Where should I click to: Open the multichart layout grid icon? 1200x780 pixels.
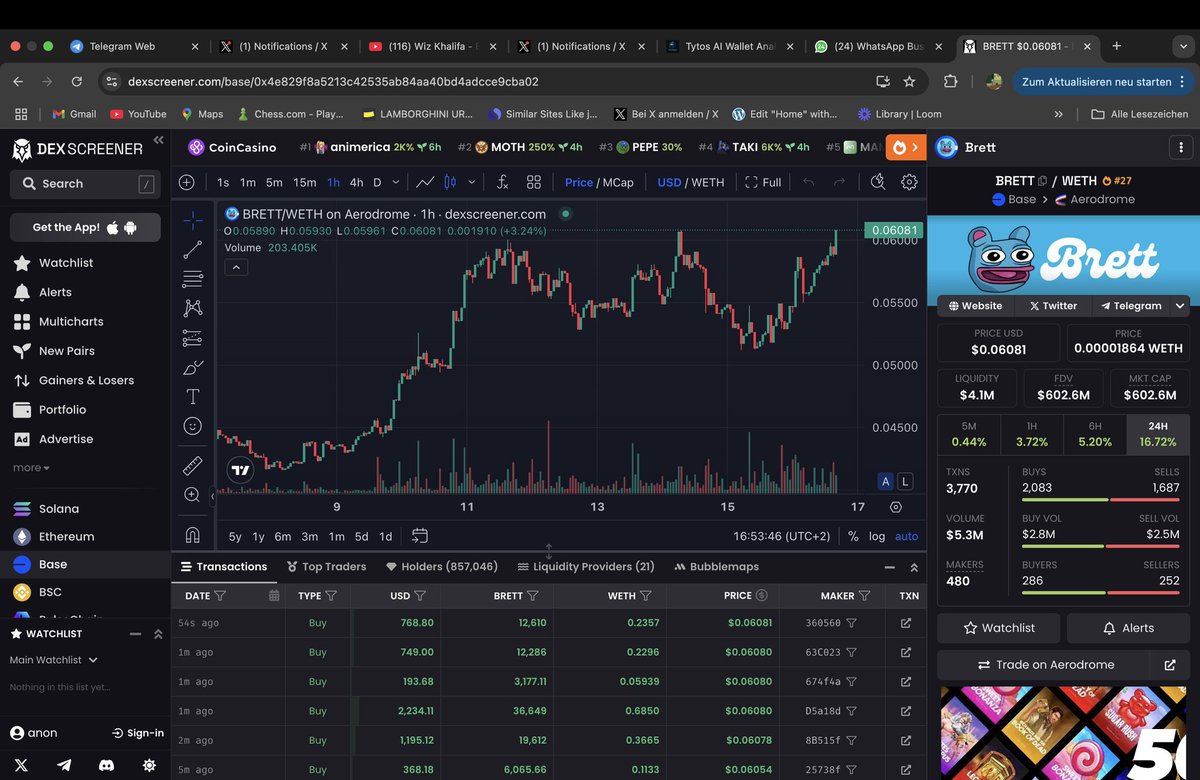pos(534,182)
